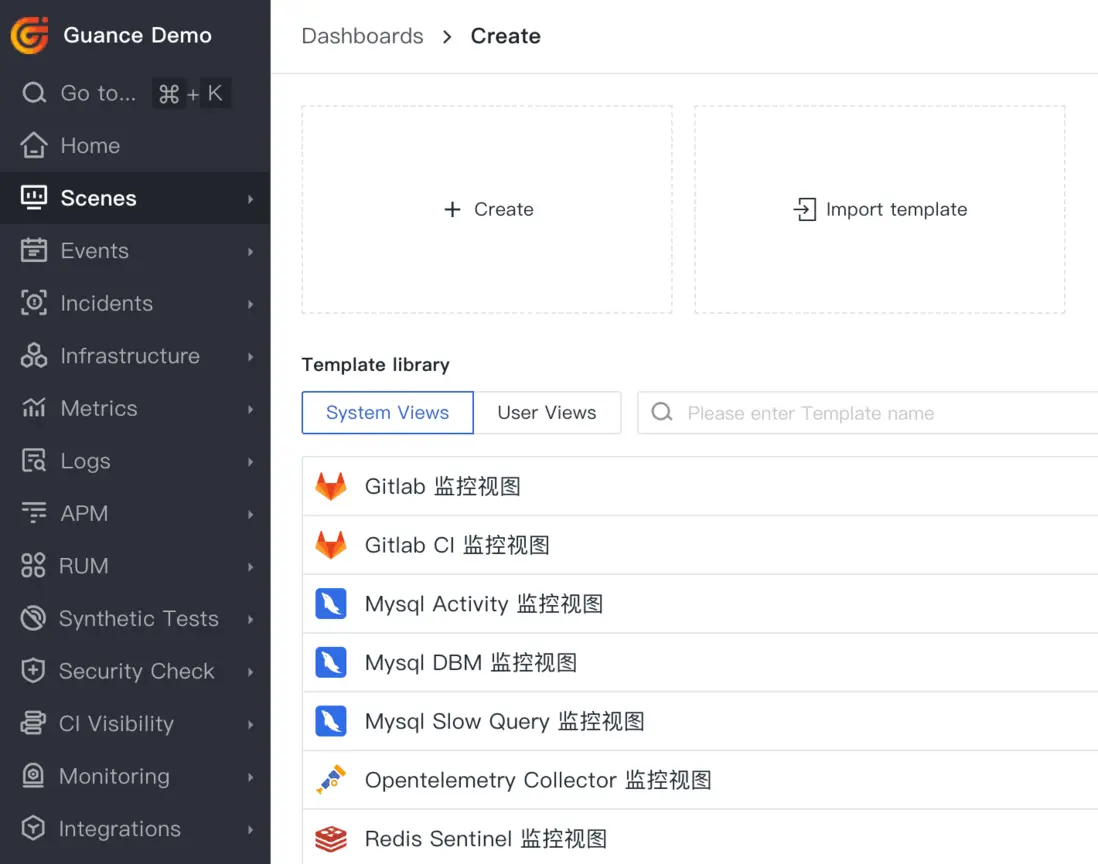Click the Gitlab 监控视图 fox icon
The width and height of the screenshot is (1098, 864).
pyautogui.click(x=331, y=486)
